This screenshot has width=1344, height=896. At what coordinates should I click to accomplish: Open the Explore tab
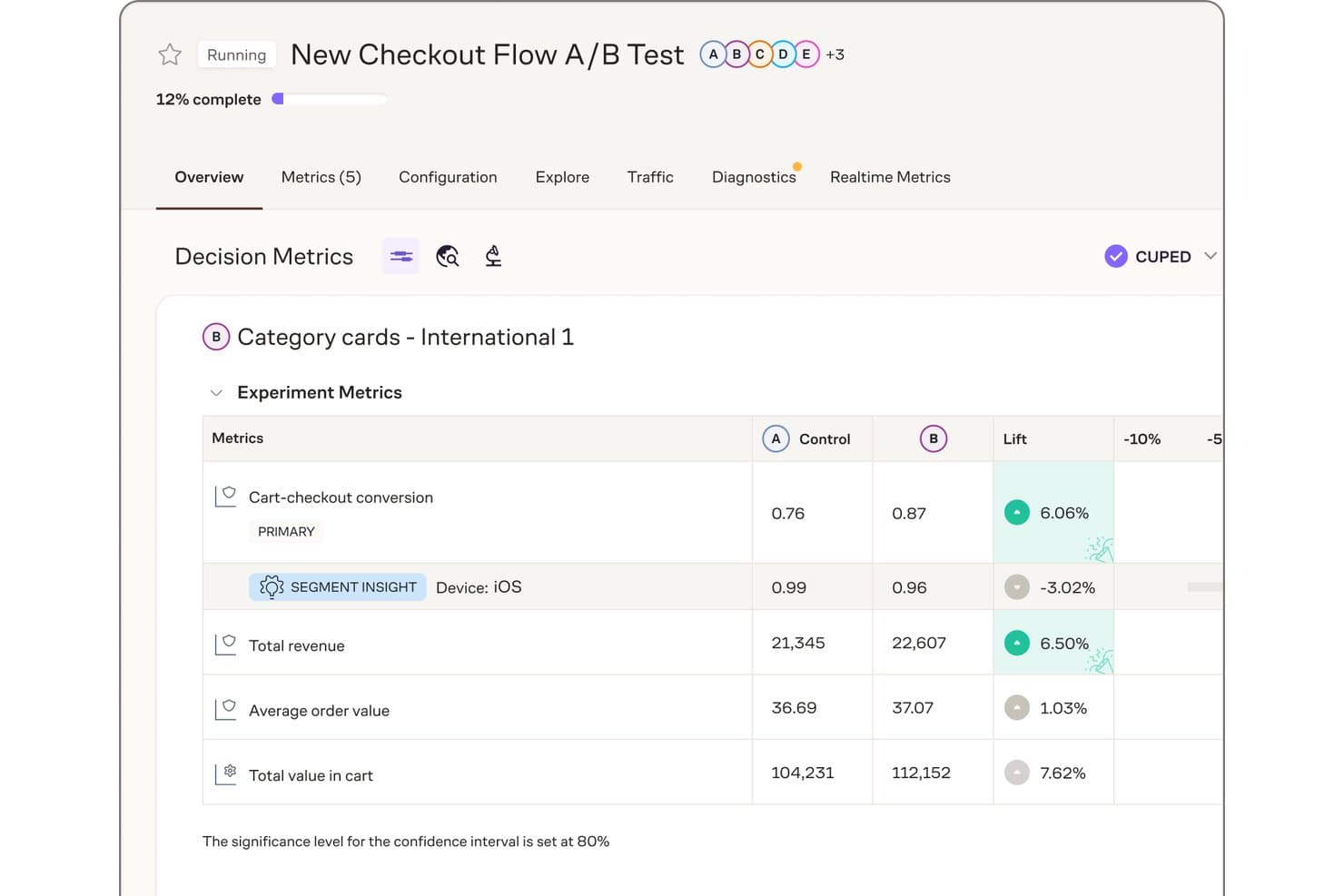[562, 177]
